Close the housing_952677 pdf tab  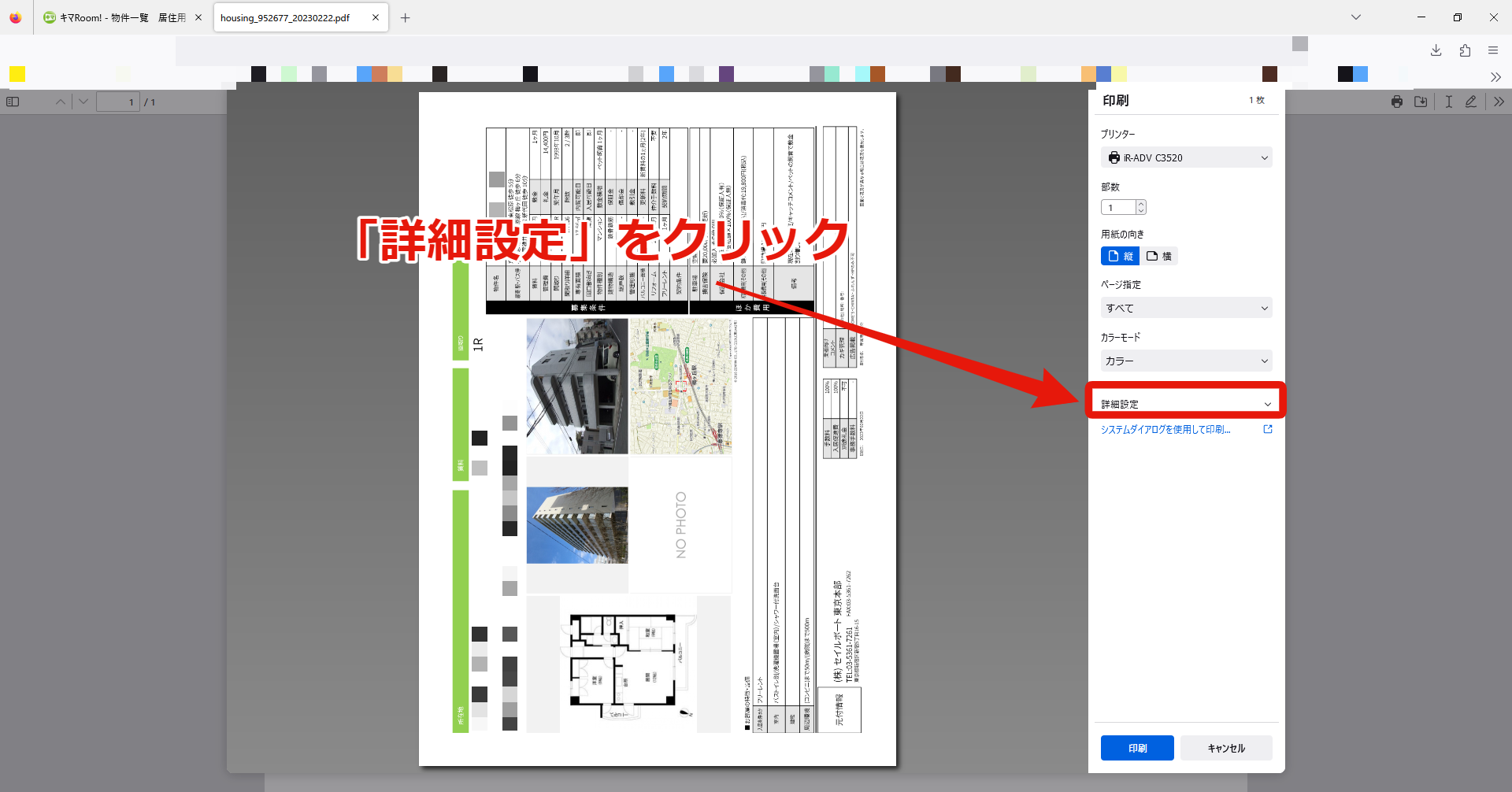(x=376, y=17)
